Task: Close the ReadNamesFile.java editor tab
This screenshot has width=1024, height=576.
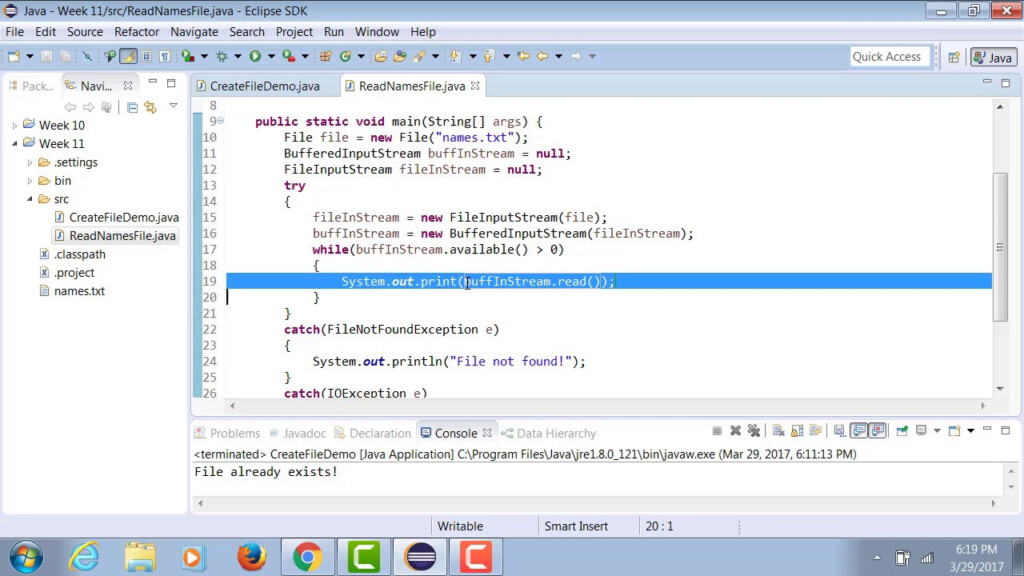Action: [x=475, y=86]
